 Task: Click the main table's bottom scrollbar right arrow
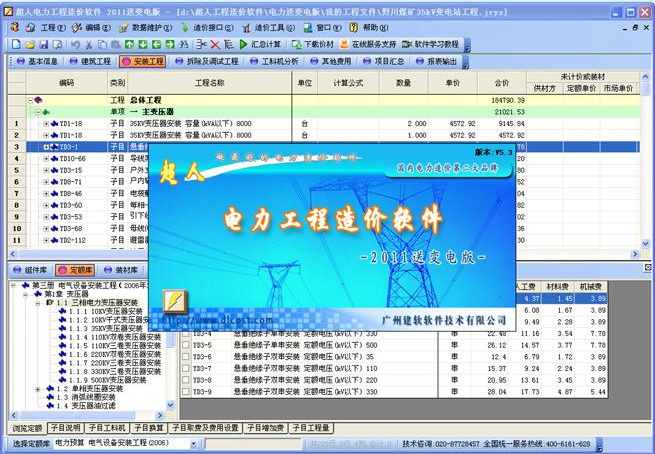(x=635, y=254)
